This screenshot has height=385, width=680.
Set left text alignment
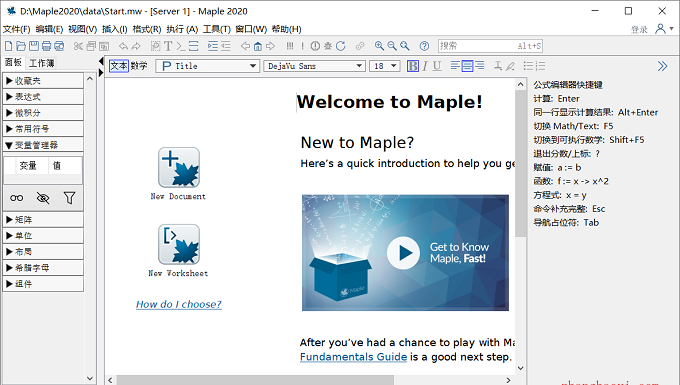click(454, 66)
